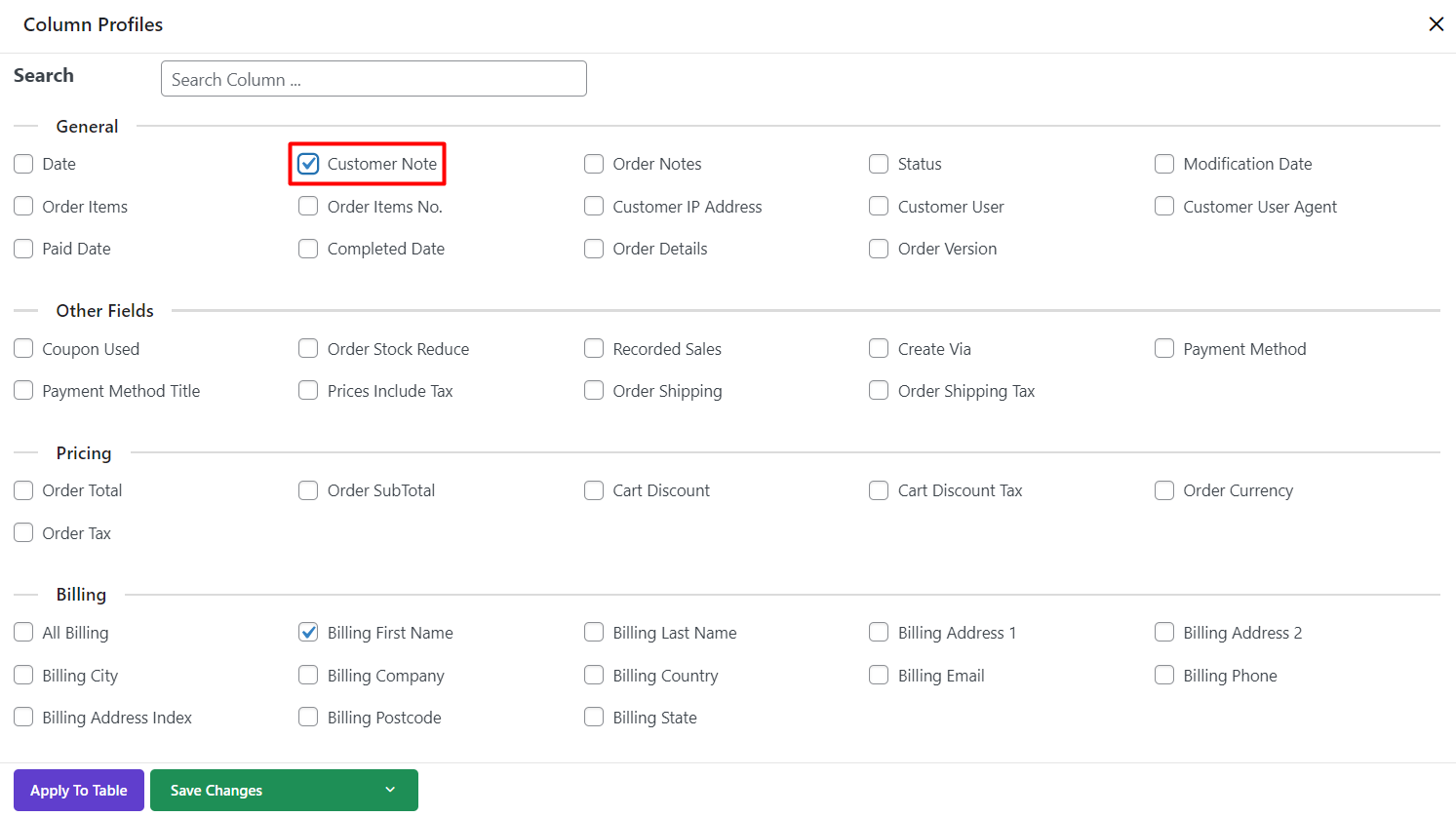1456x817 pixels.
Task: Enable the Billing Email checkbox
Action: click(x=879, y=676)
